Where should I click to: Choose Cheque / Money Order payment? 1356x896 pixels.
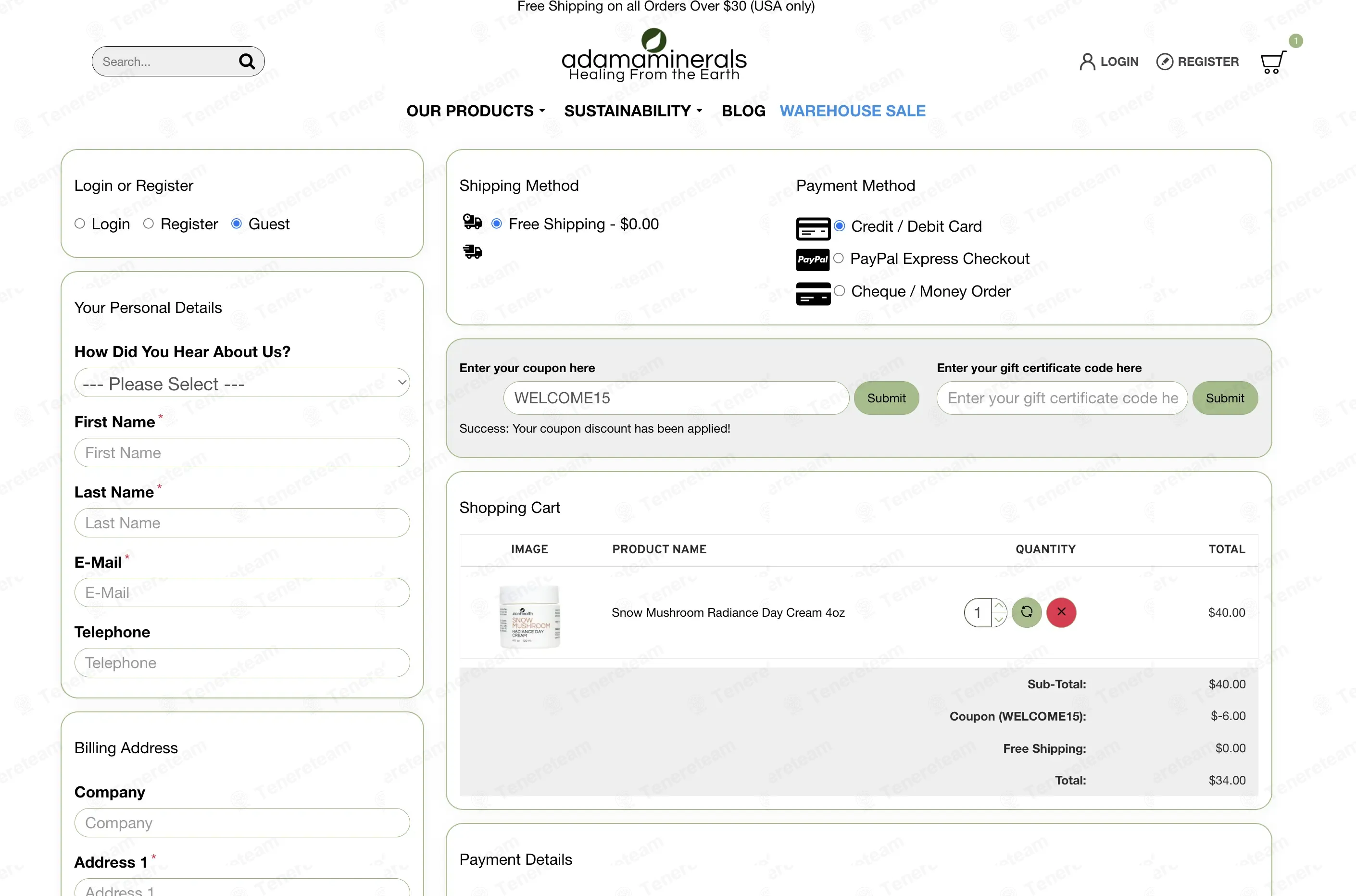pyautogui.click(x=839, y=291)
